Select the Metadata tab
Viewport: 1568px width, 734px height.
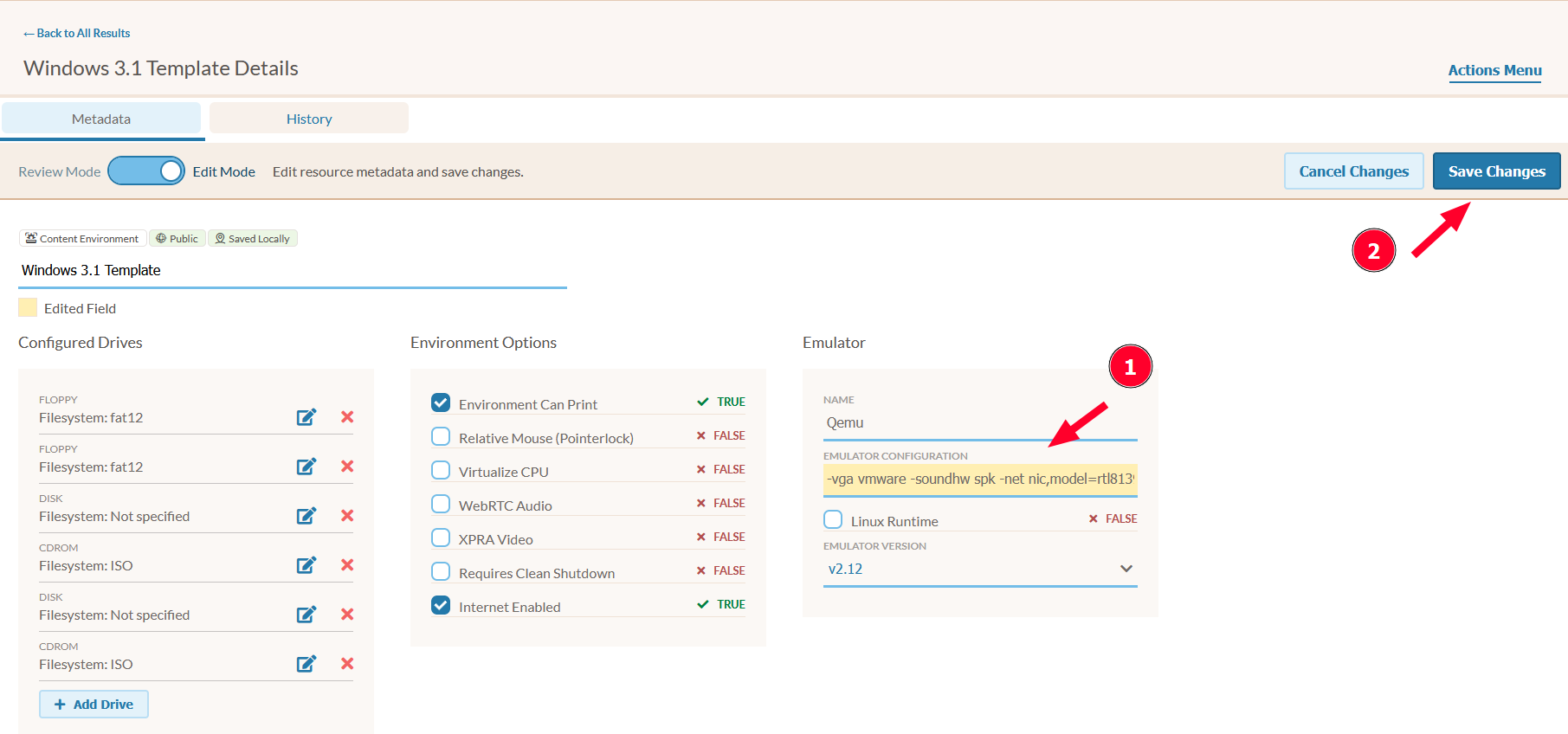click(x=101, y=119)
